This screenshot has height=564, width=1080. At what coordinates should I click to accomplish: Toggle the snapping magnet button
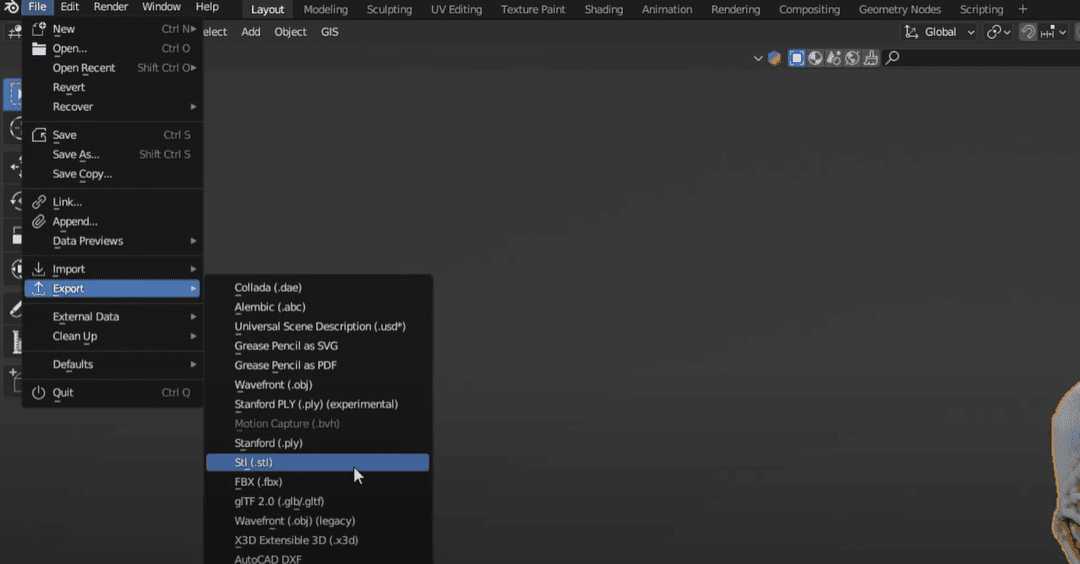(x=1028, y=32)
